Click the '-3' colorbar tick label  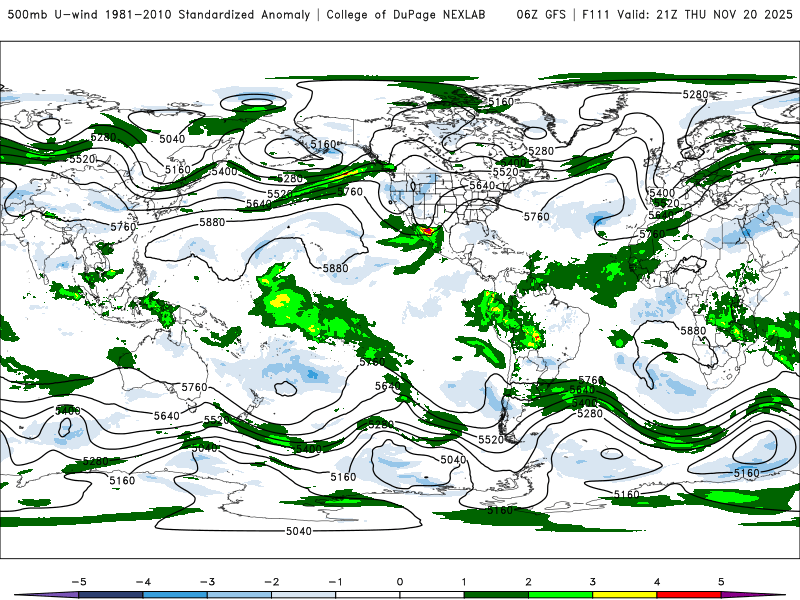point(207,582)
